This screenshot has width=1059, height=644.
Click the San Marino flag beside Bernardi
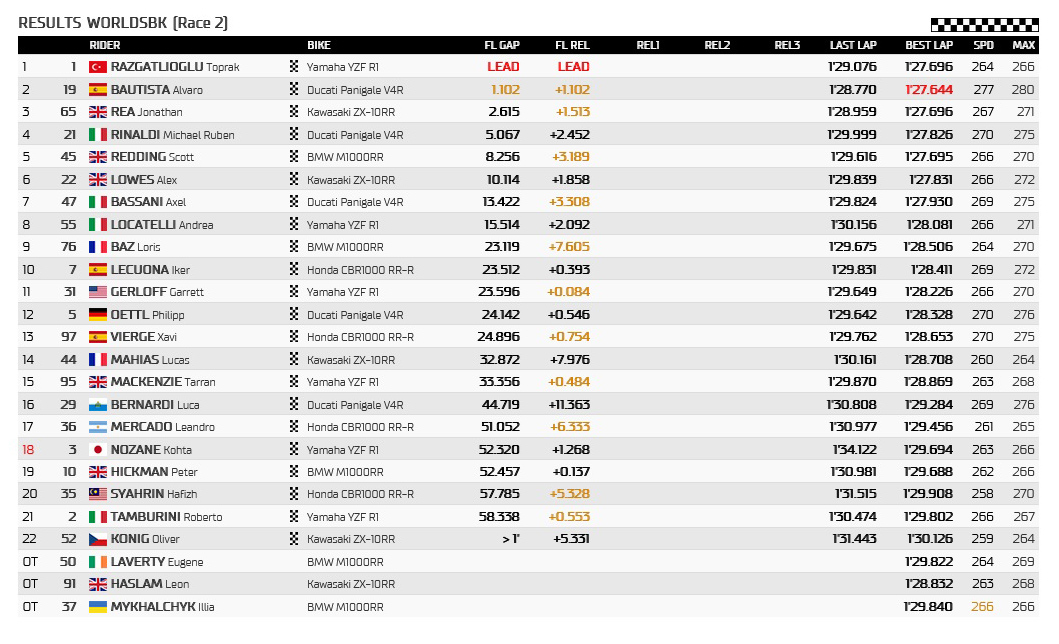click(98, 405)
